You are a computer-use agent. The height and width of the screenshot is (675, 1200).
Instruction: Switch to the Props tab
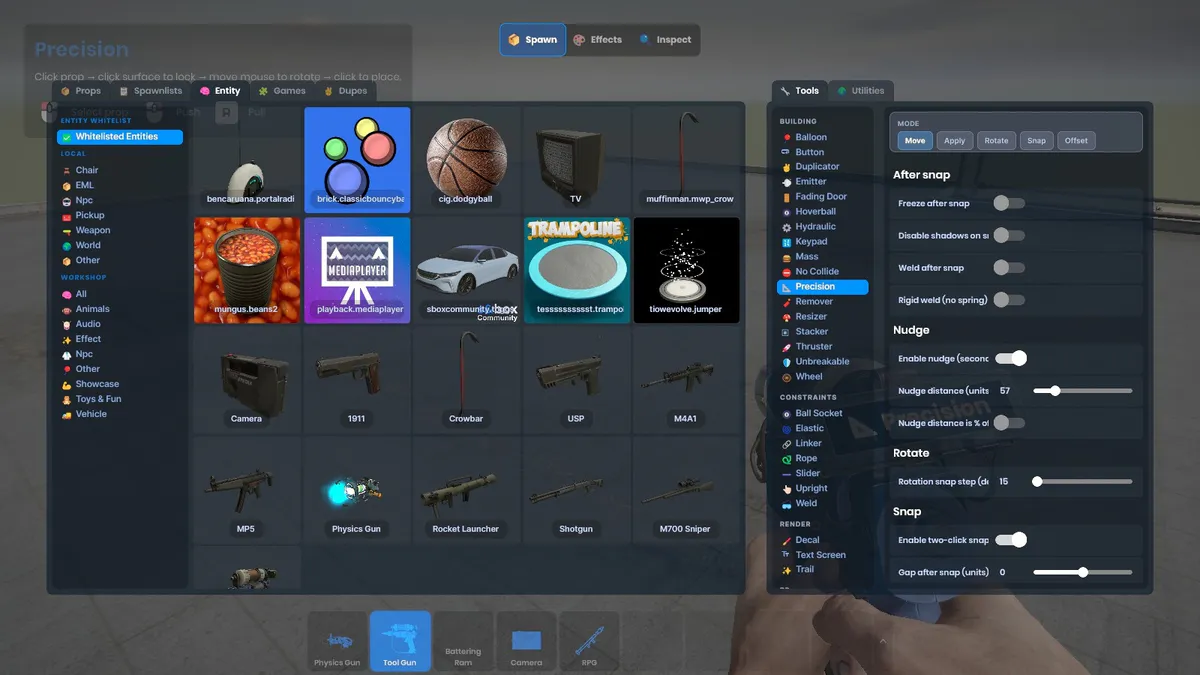tap(81, 91)
